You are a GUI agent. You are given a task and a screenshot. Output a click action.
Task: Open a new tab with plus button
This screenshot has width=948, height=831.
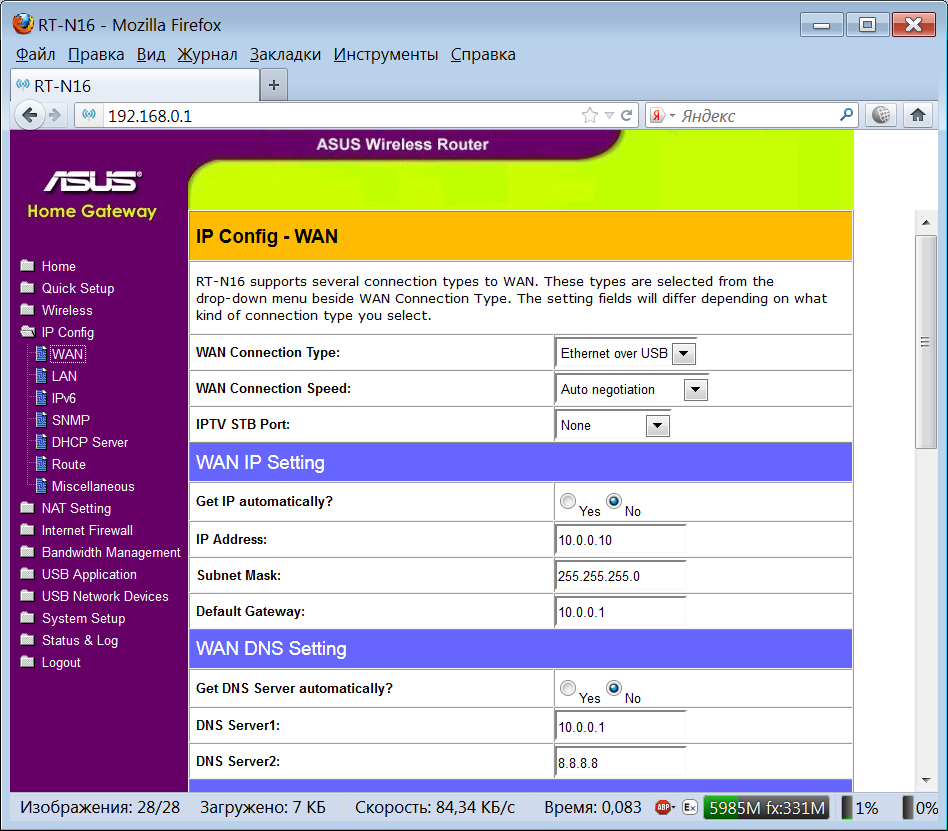tap(274, 85)
